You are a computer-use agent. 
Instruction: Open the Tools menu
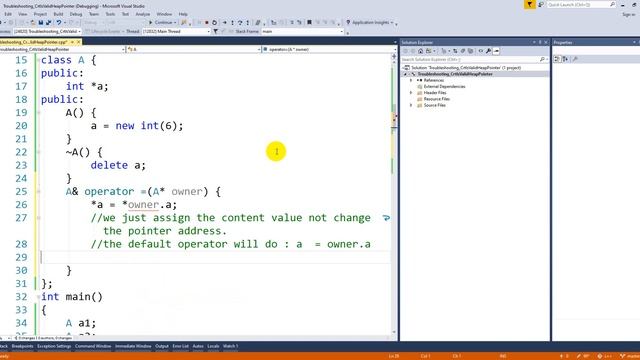click(110, 14)
